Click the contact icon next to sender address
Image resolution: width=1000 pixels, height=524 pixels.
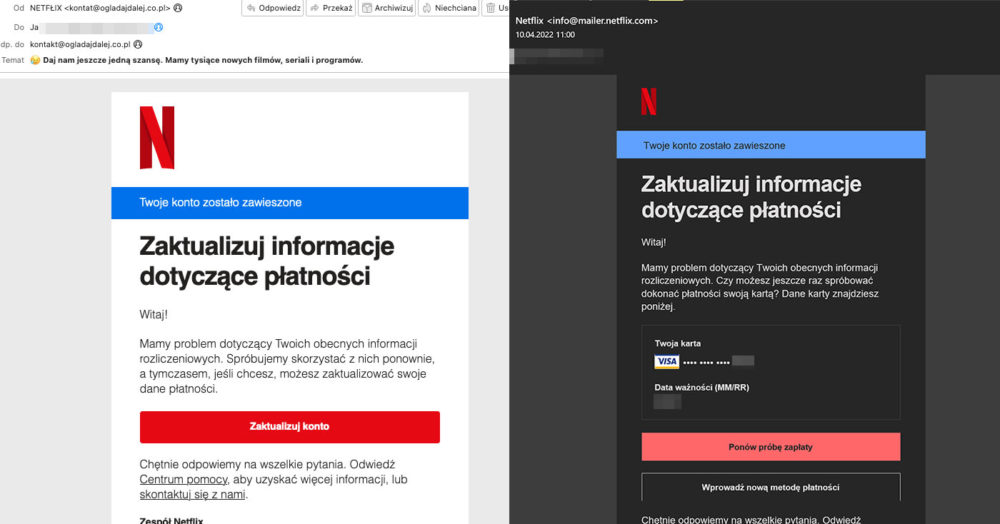click(178, 8)
